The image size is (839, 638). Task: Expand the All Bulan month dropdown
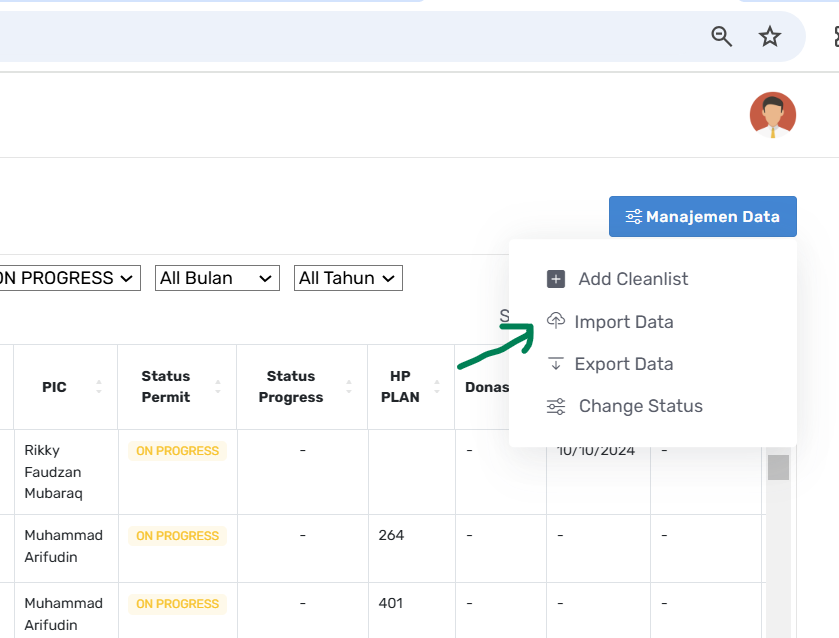217,278
